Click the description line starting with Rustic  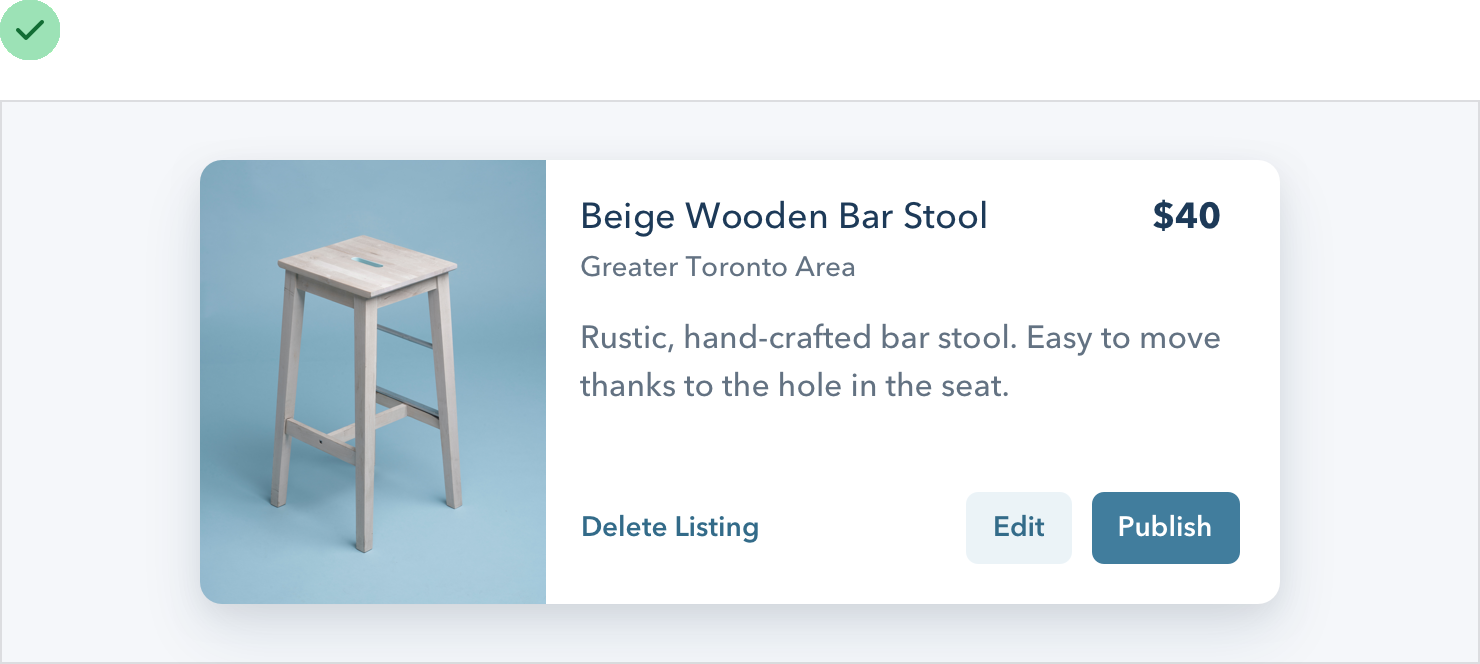[x=900, y=338]
